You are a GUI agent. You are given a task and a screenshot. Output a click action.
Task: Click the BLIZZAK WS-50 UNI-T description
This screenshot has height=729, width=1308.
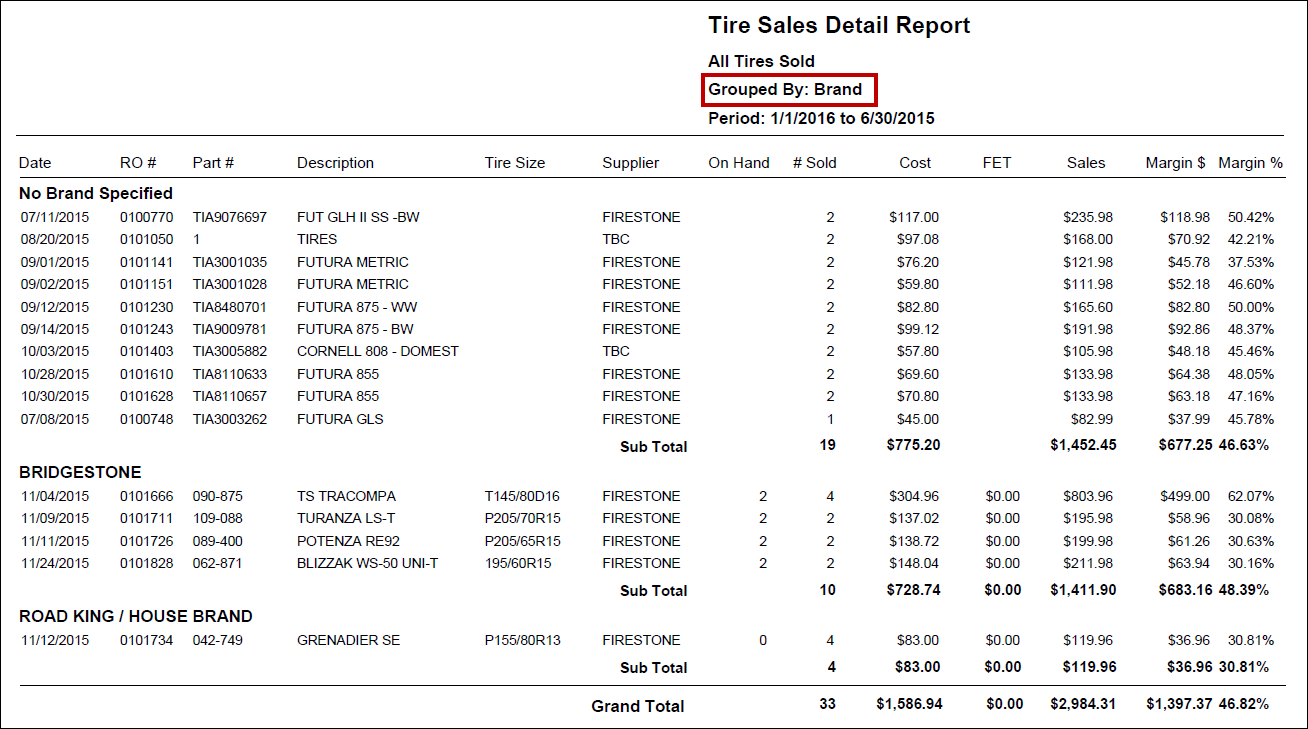click(x=368, y=563)
